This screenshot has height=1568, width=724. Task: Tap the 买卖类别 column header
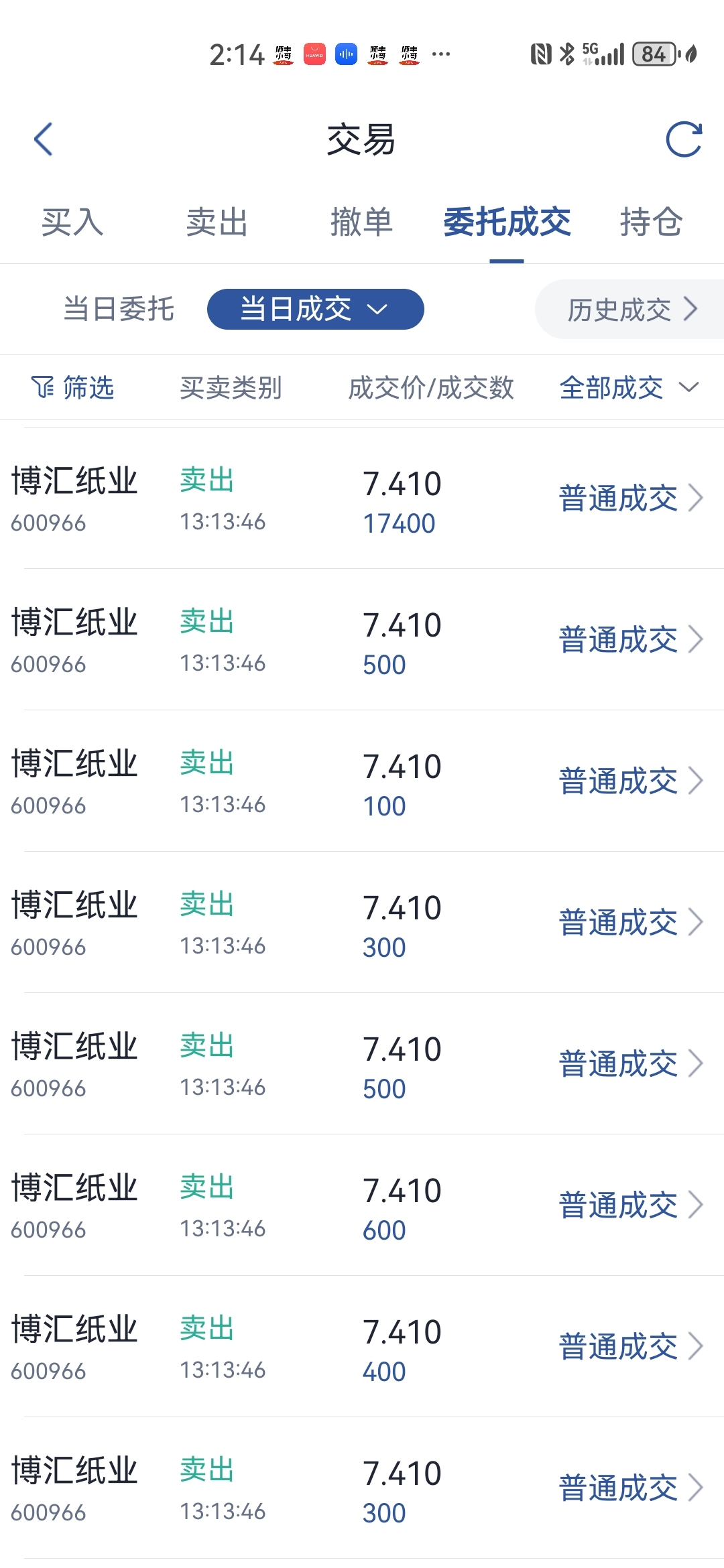[x=231, y=387]
